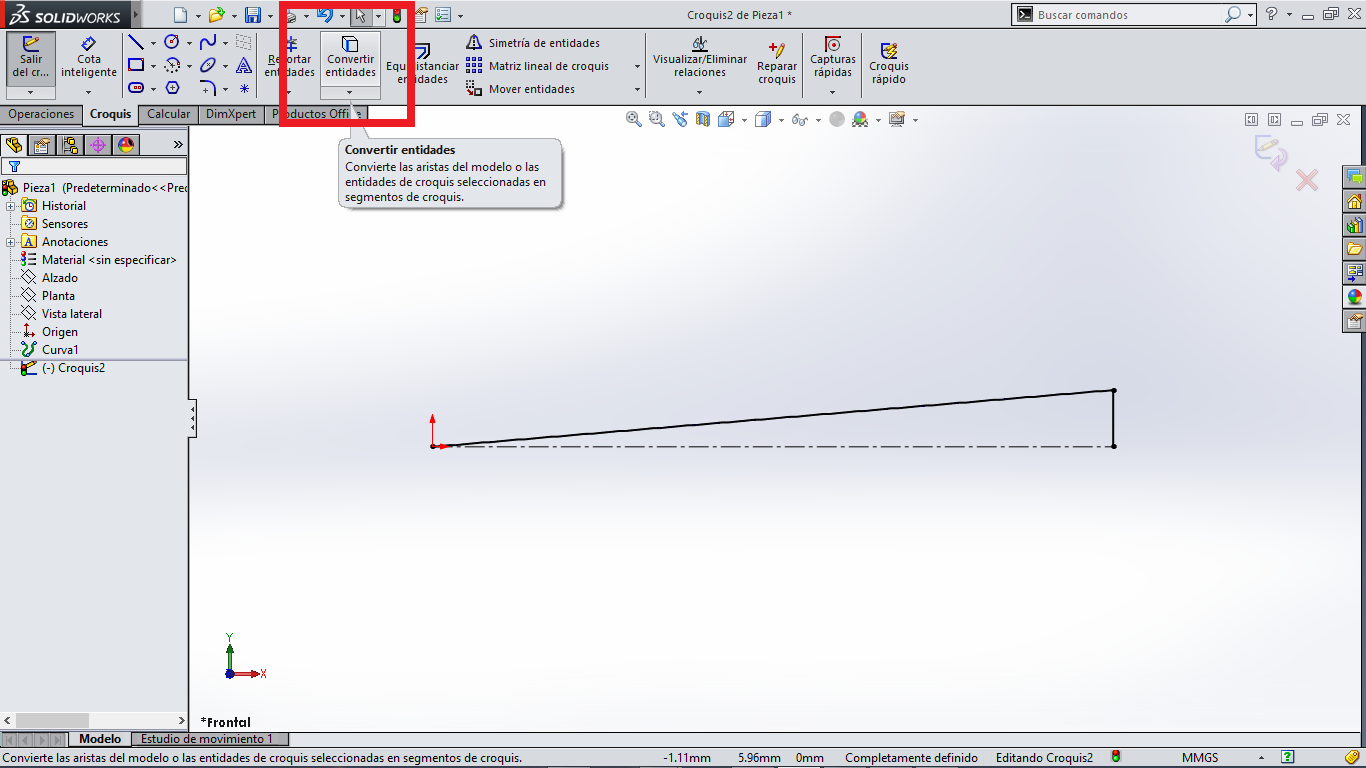Open the Convertir entidades dropdown arrow
Viewport: 1366px width, 768px height.
coord(350,92)
